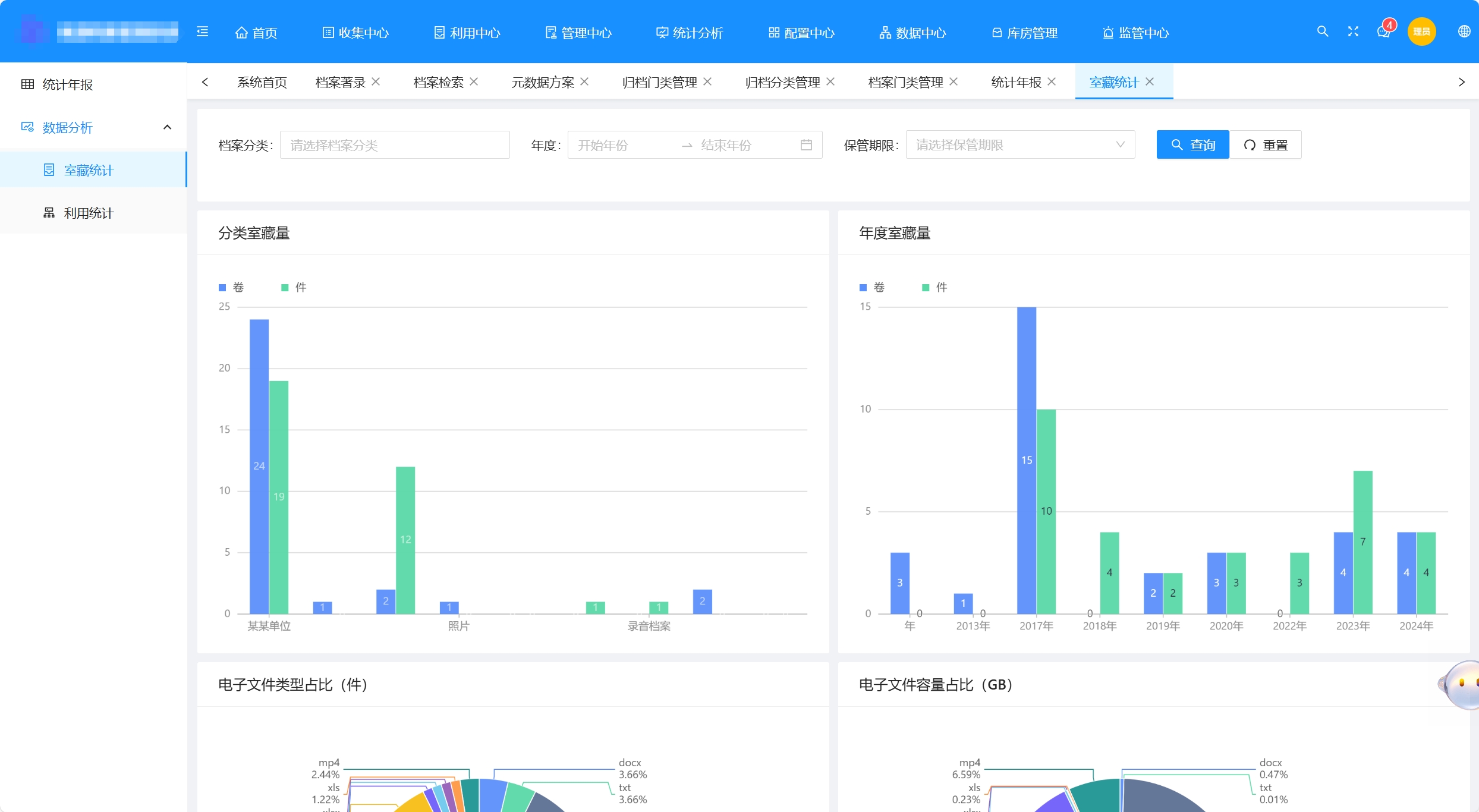Open the 保管期限 dropdown
This screenshot has height=812, width=1479.
[x=1020, y=145]
